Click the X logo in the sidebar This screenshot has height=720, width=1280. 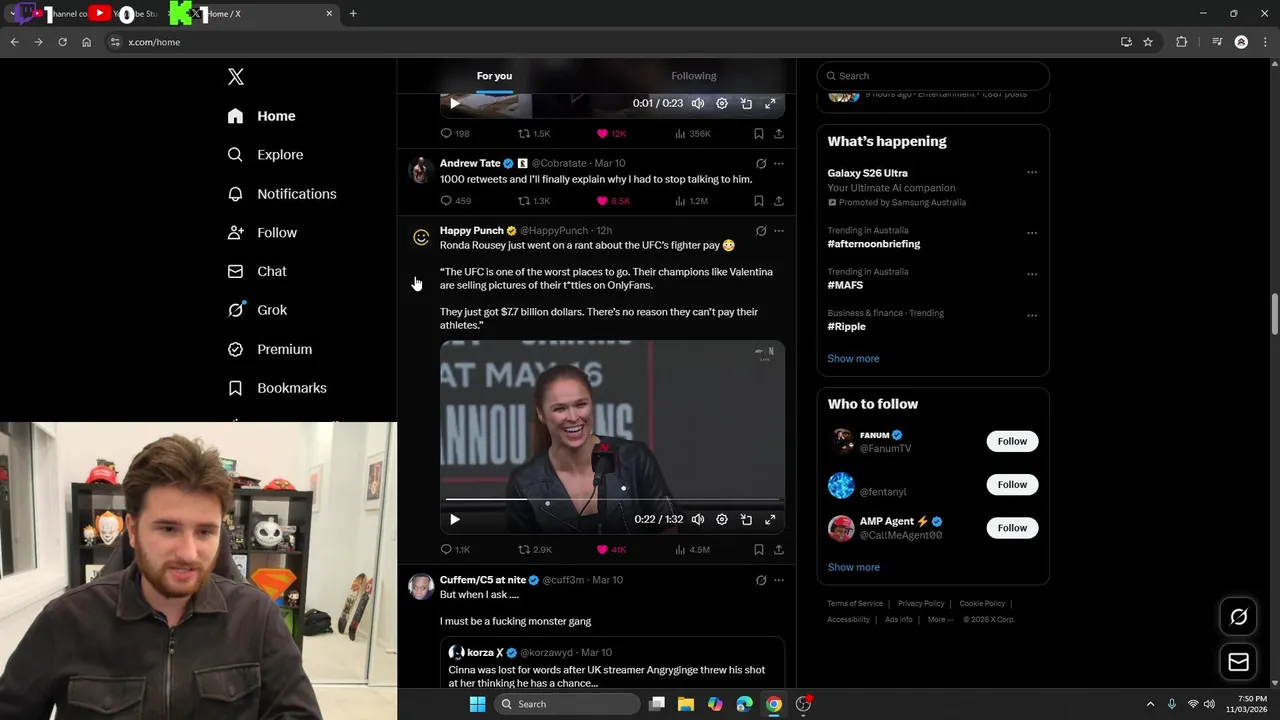(236, 77)
